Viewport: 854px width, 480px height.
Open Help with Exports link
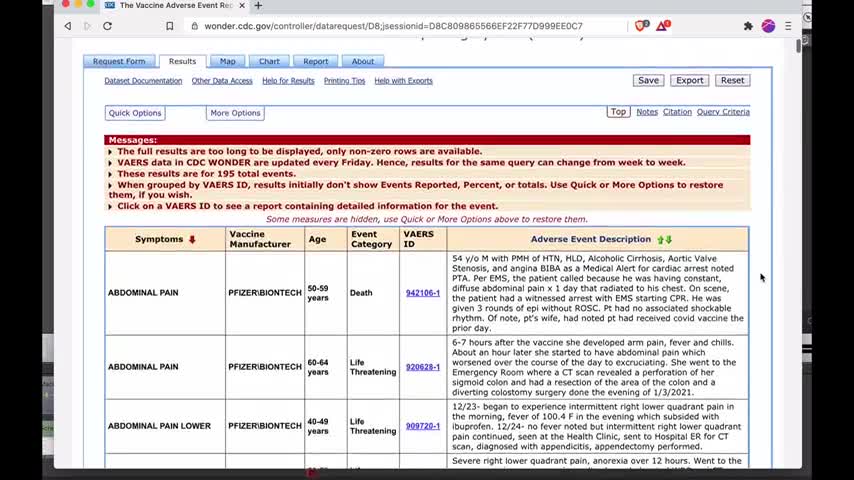(403, 81)
